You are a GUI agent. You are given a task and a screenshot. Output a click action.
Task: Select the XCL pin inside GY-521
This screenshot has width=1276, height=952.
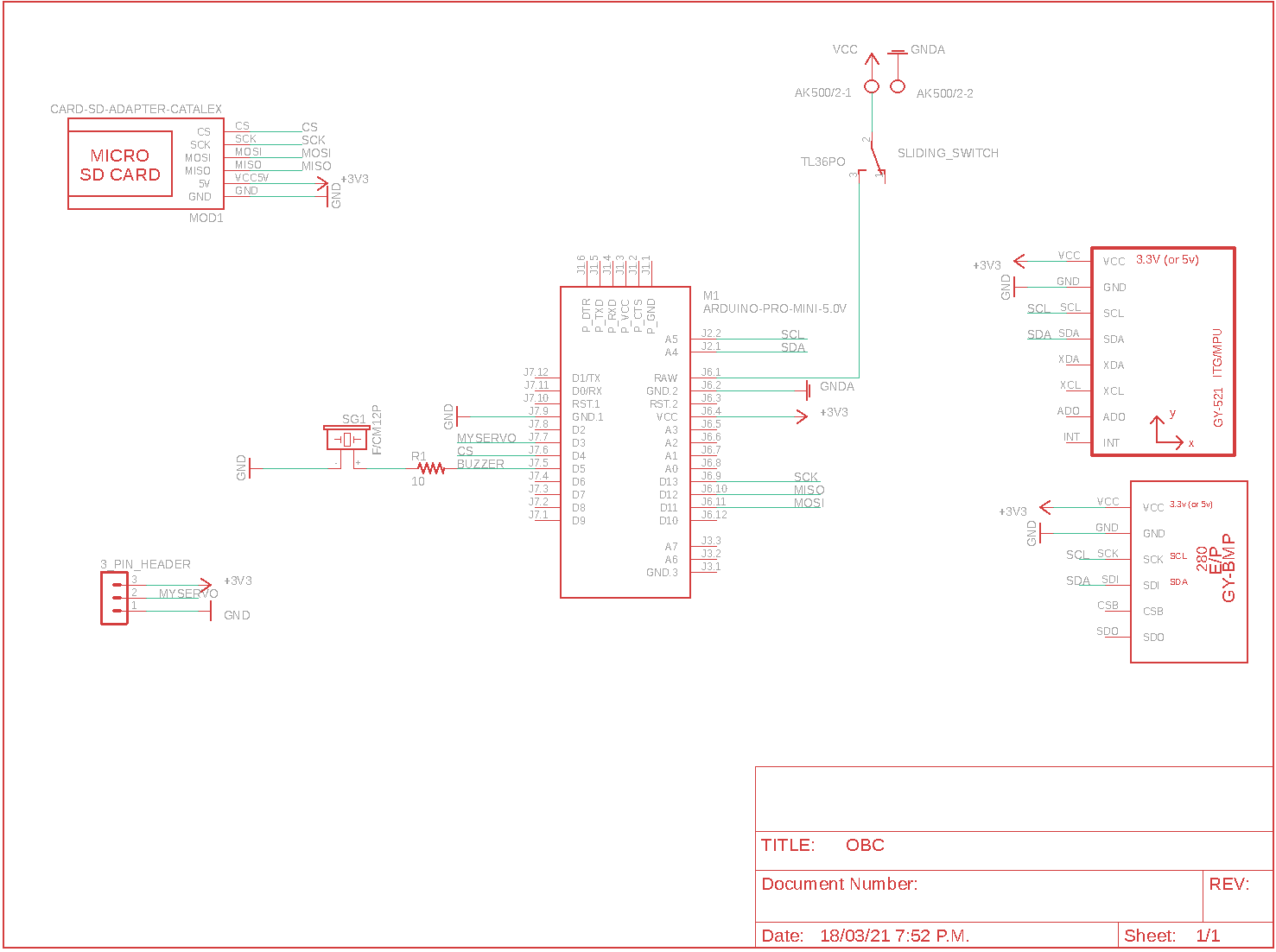[x=1114, y=390]
